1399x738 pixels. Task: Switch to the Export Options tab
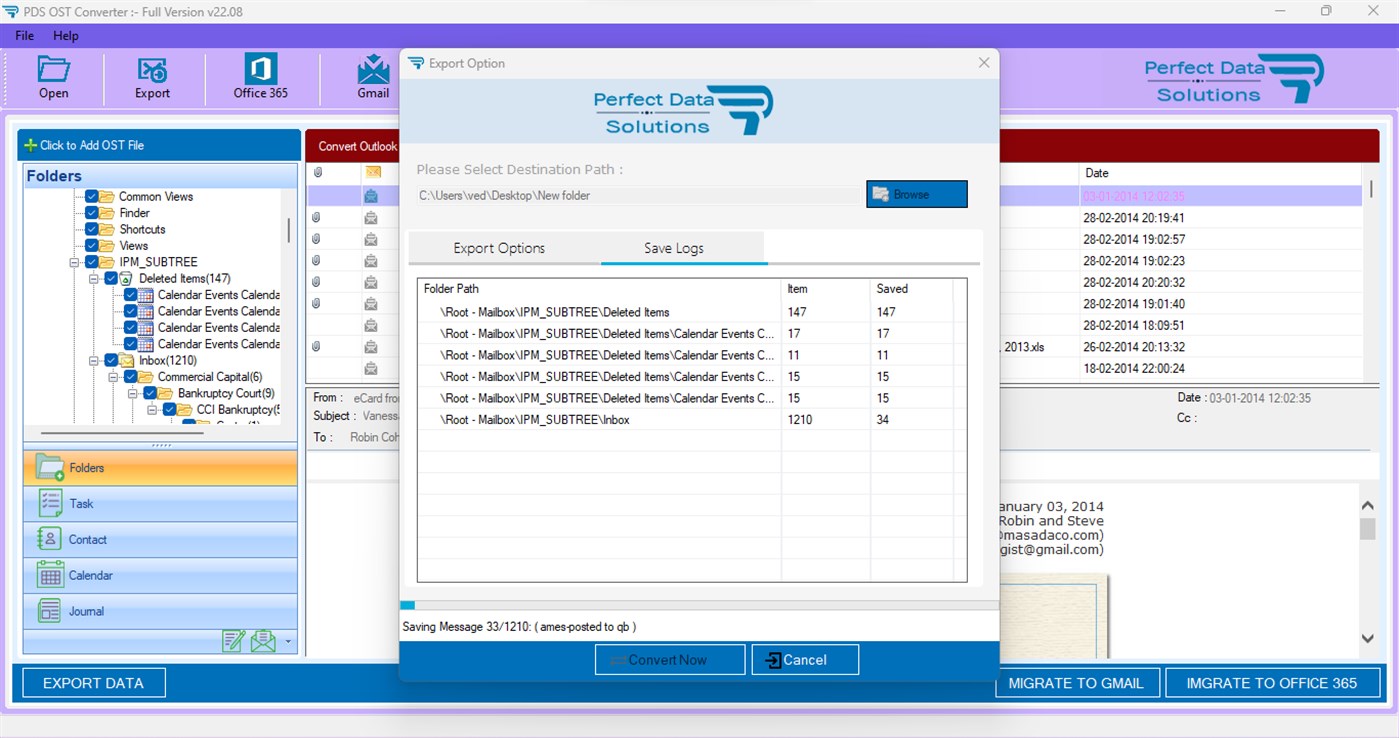[499, 247]
